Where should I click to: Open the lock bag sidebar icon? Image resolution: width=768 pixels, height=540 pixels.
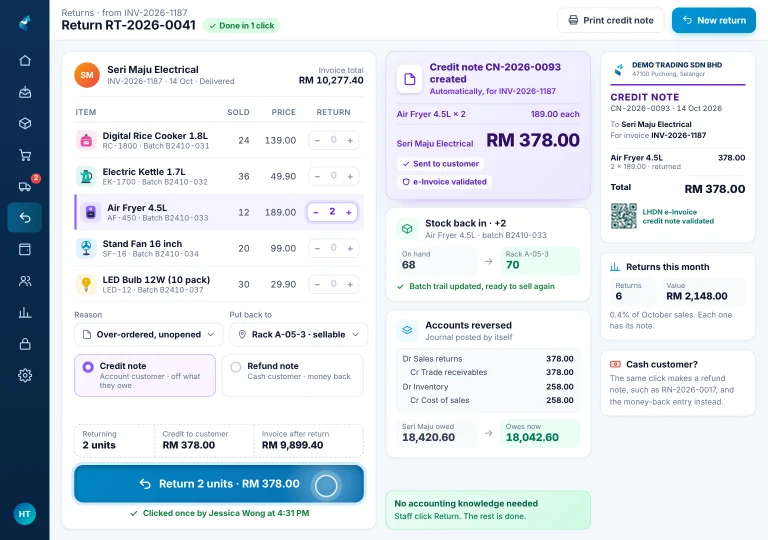[25, 344]
